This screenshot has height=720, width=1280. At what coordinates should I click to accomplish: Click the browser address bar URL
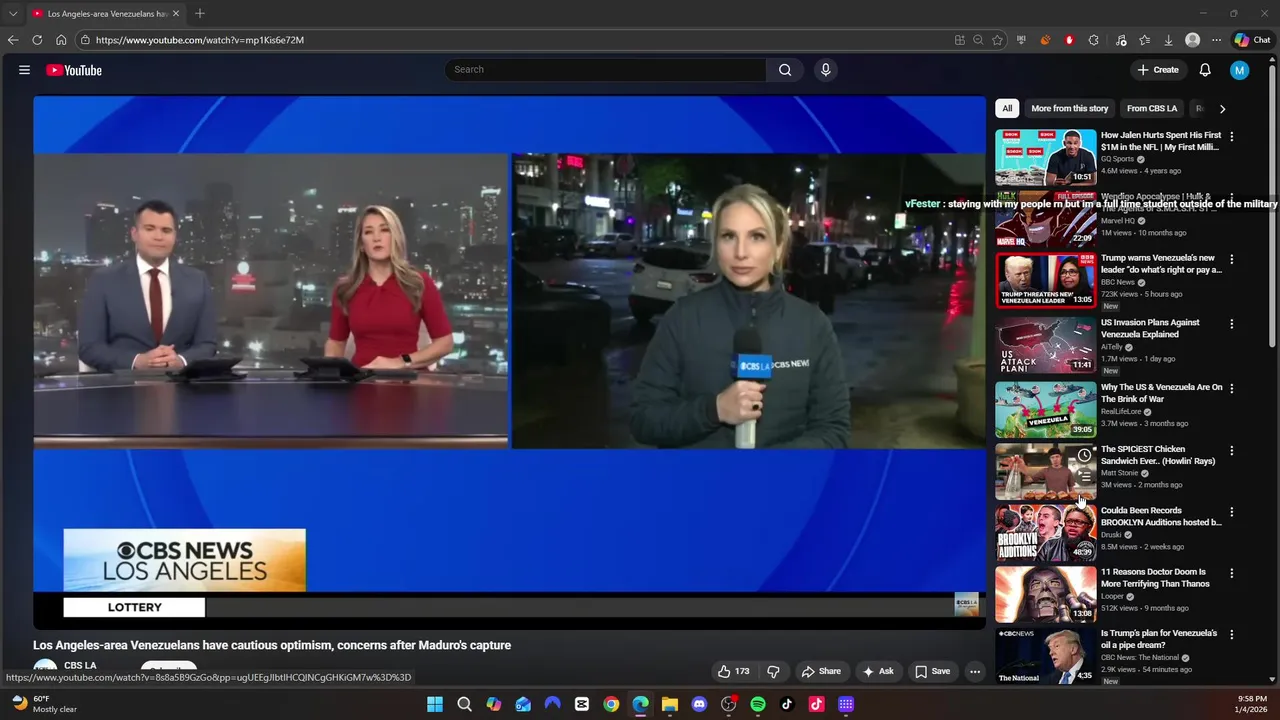point(200,40)
